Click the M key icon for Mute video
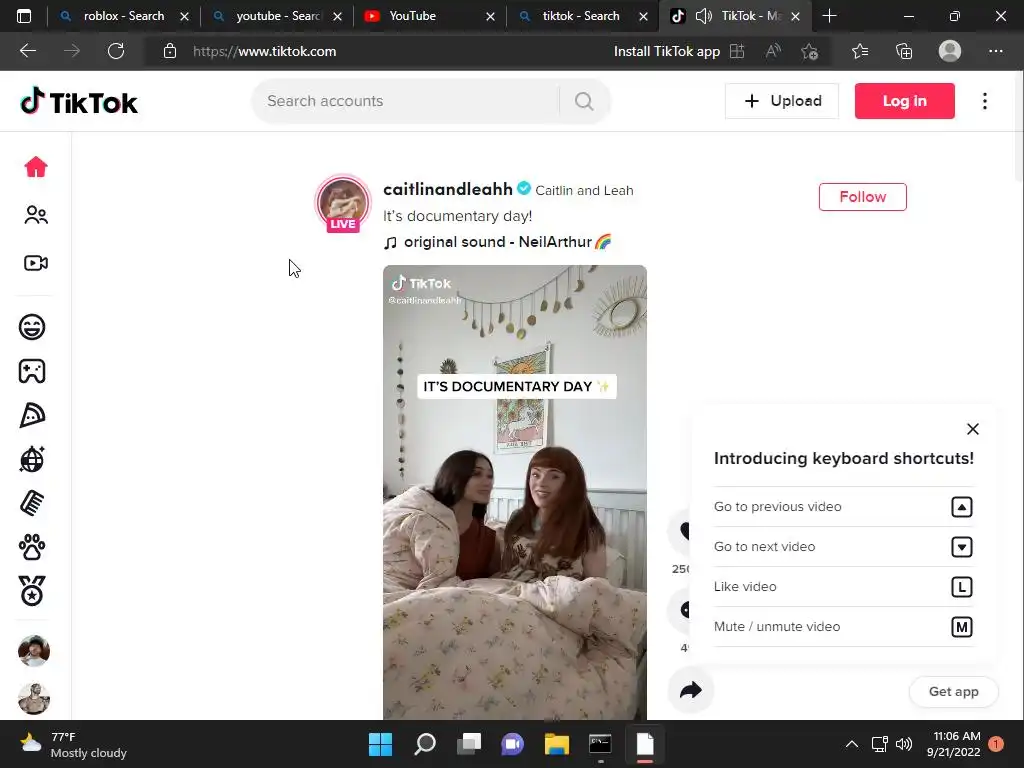1024x768 pixels. coord(961,627)
